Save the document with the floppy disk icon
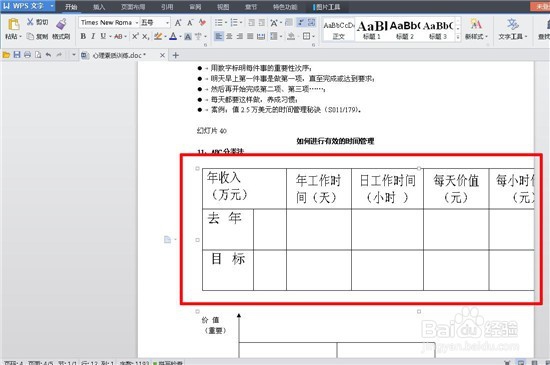The image size is (550, 365). tap(17, 55)
